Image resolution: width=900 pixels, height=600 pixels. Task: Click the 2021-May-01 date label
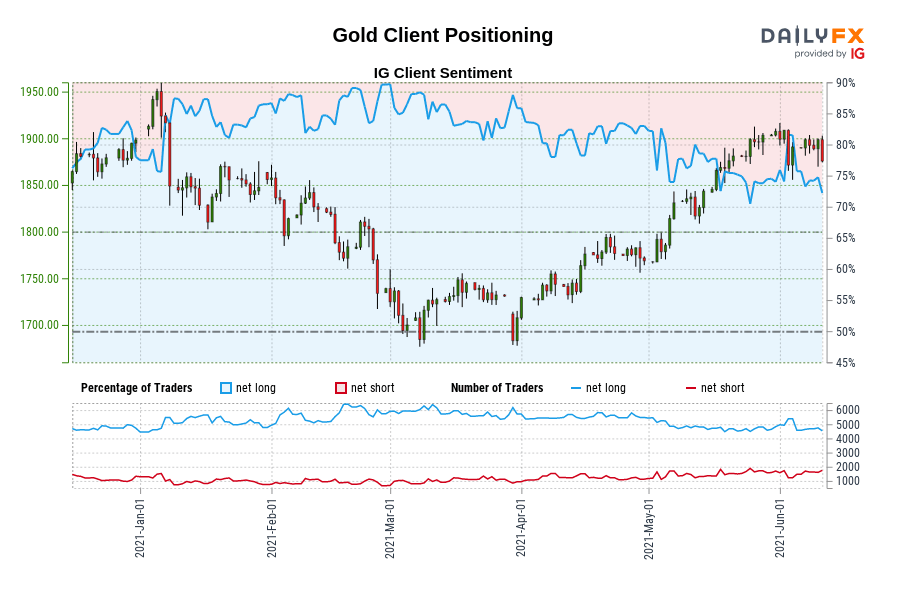pyautogui.click(x=649, y=528)
